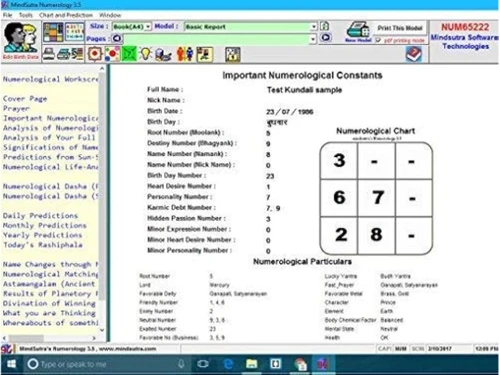Screen dimensions: 500x375
Task: Open the two people matching icon
Action: [185, 54]
